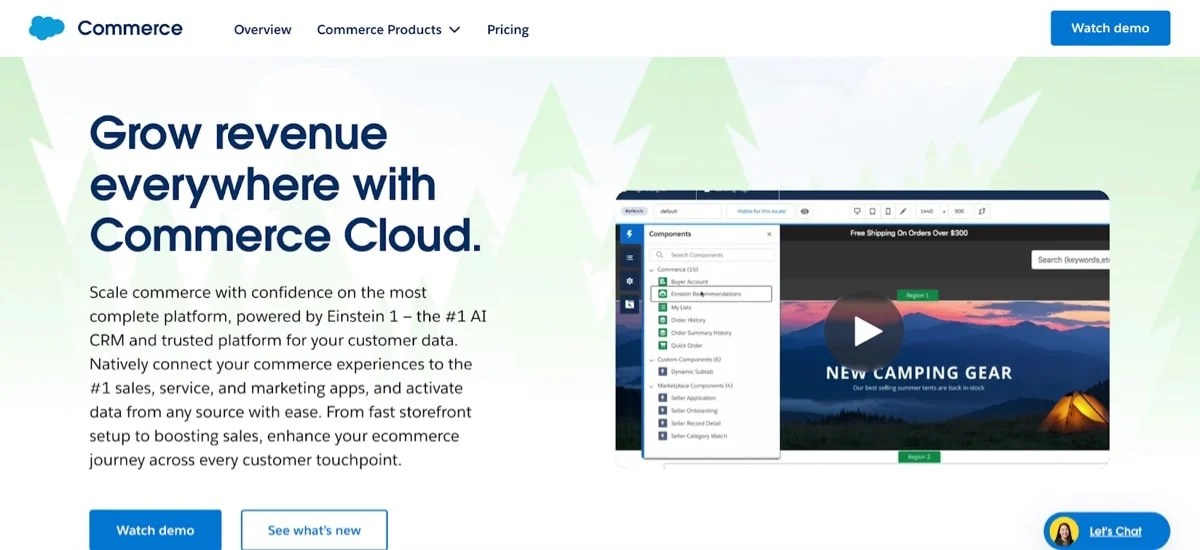This screenshot has width=1200, height=550.
Task: Switch to mobile preview icon
Action: (x=888, y=211)
